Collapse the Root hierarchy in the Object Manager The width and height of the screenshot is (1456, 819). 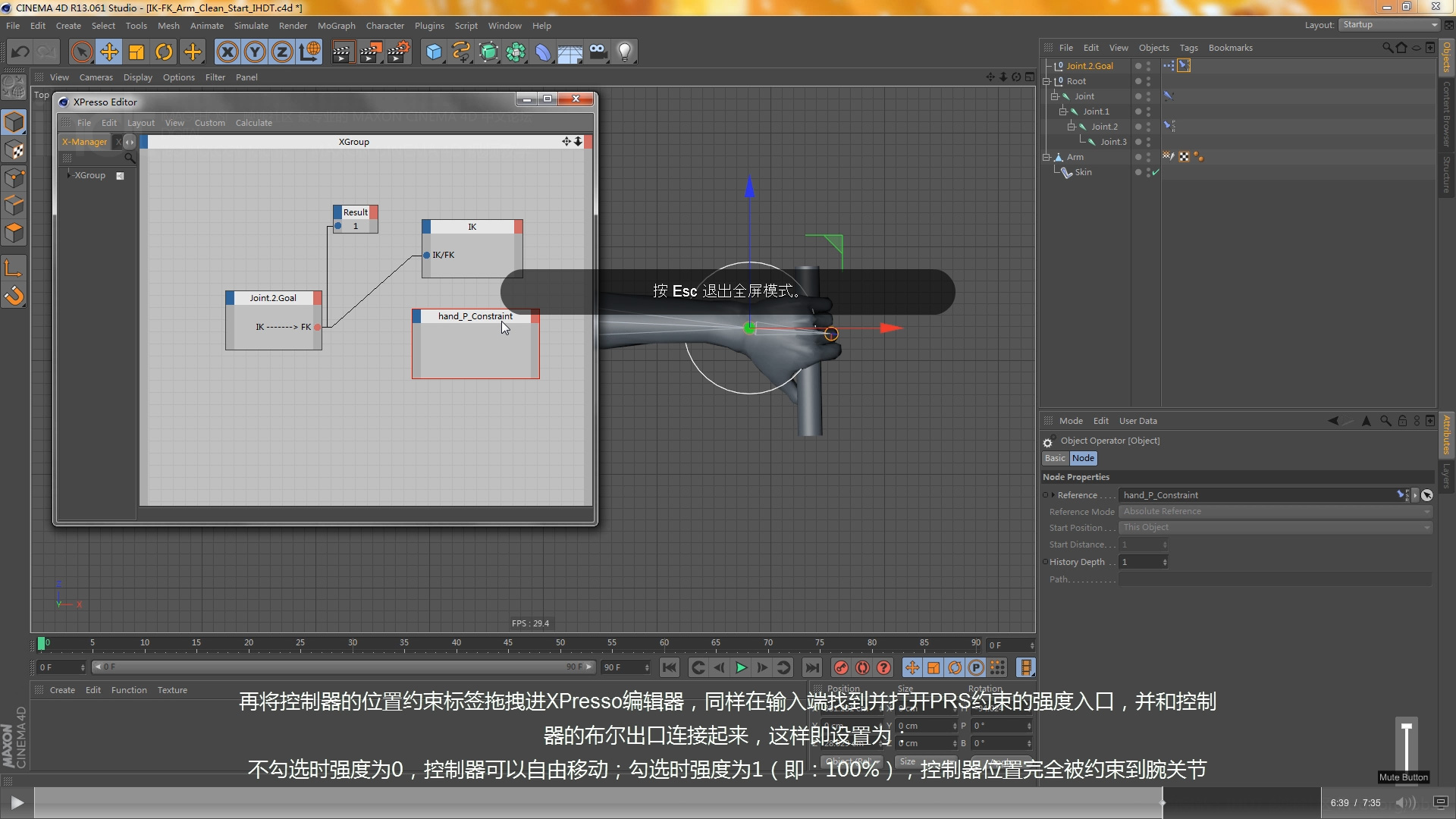pyautogui.click(x=1046, y=81)
